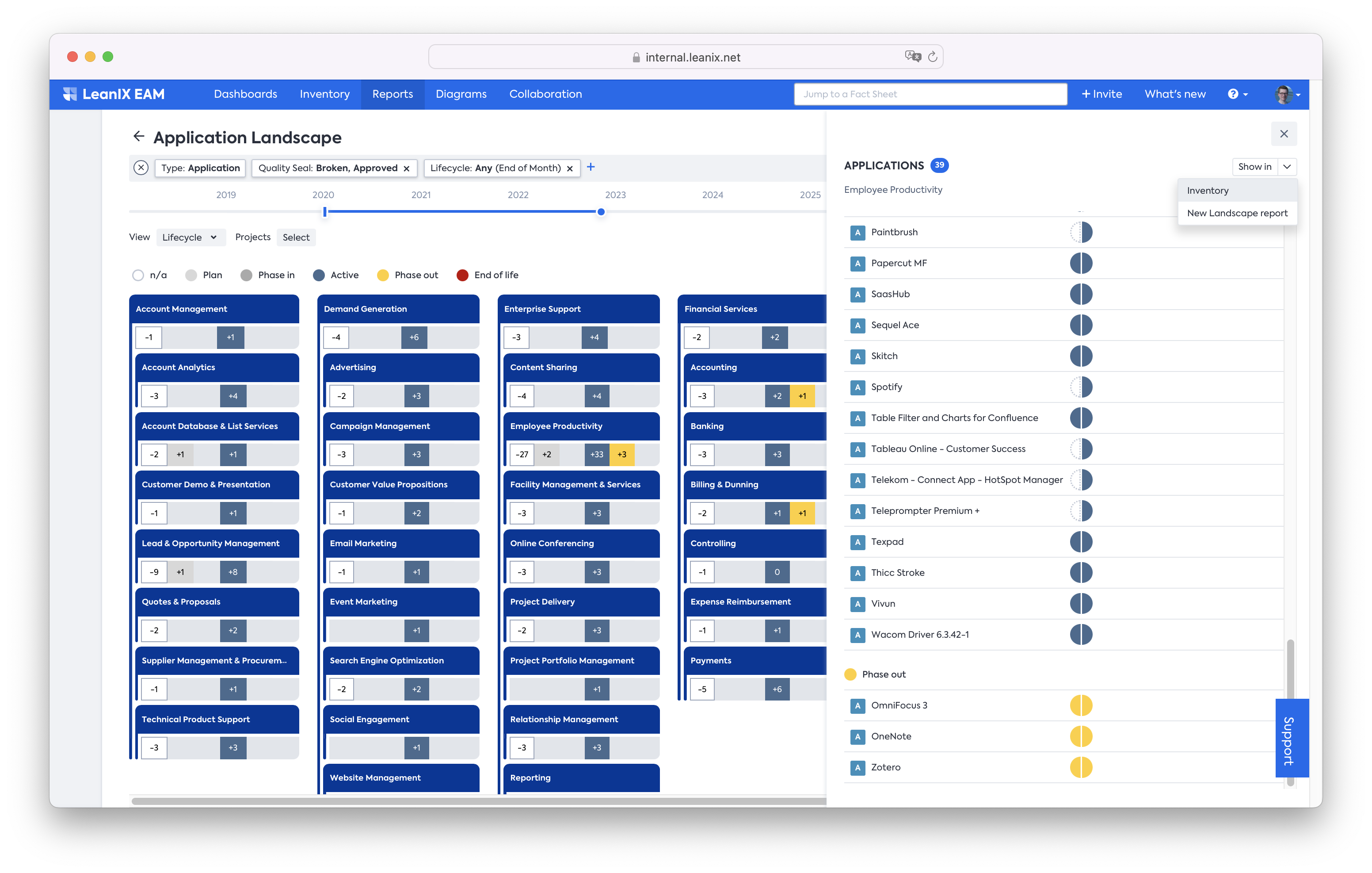The height and width of the screenshot is (873, 1372).
Task: Click the browser reload icon
Action: pos(932,57)
